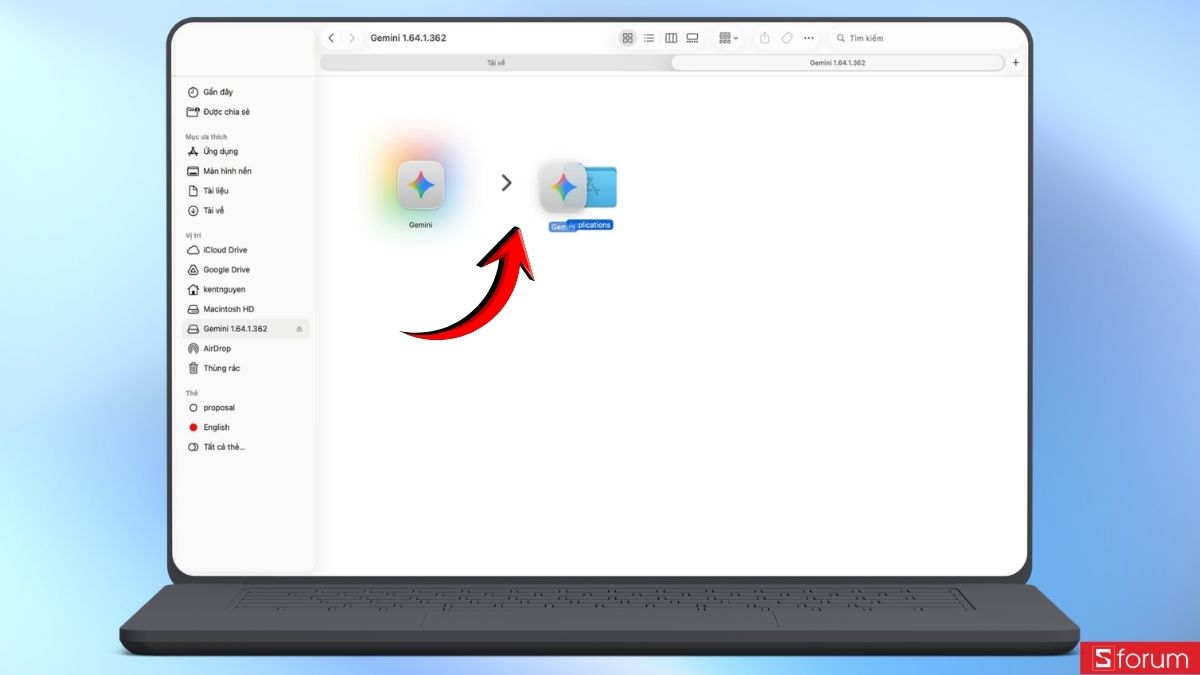
Task: Click the Applications folder shortcut
Action: (600, 187)
